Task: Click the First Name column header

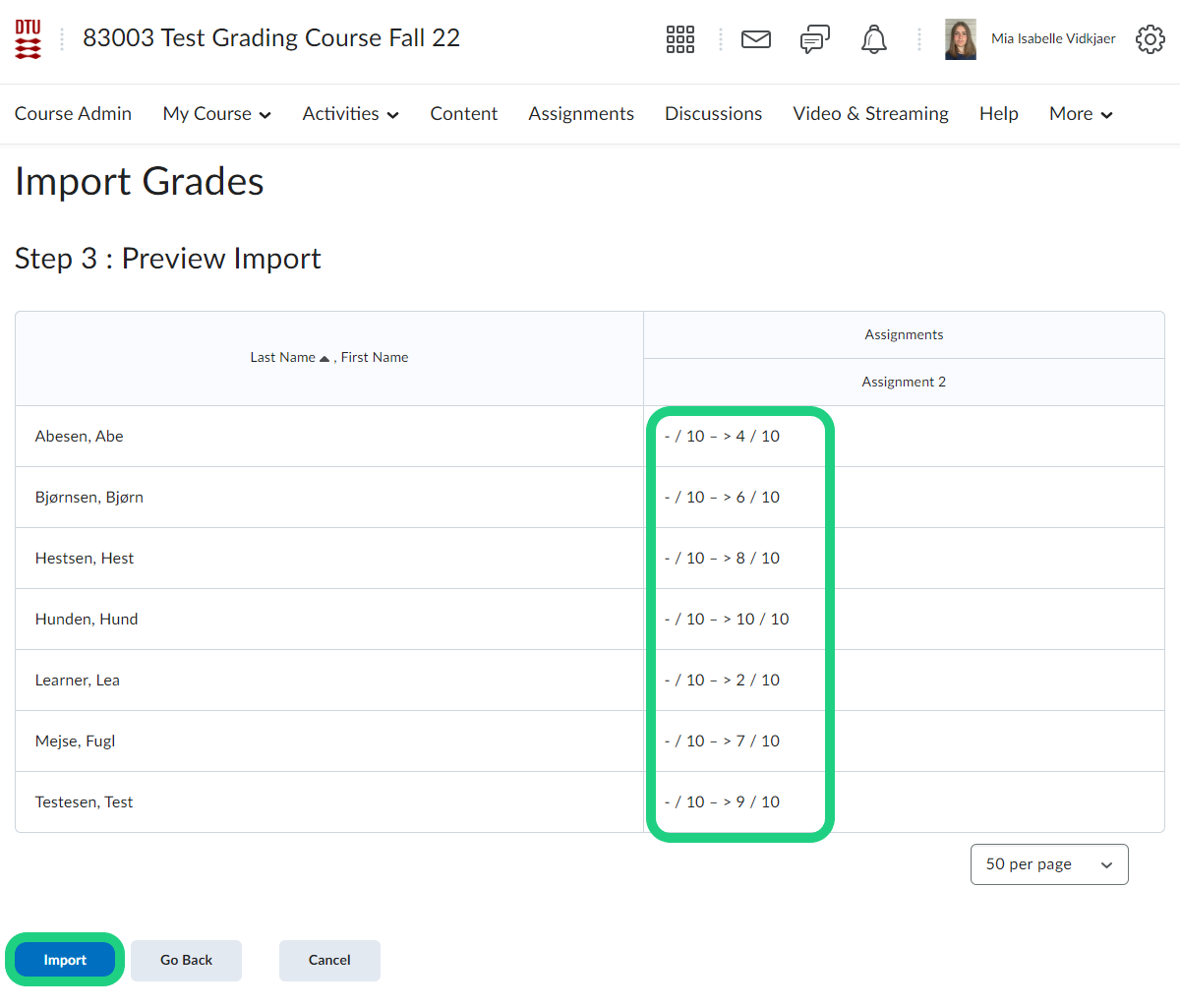Action: coord(375,358)
